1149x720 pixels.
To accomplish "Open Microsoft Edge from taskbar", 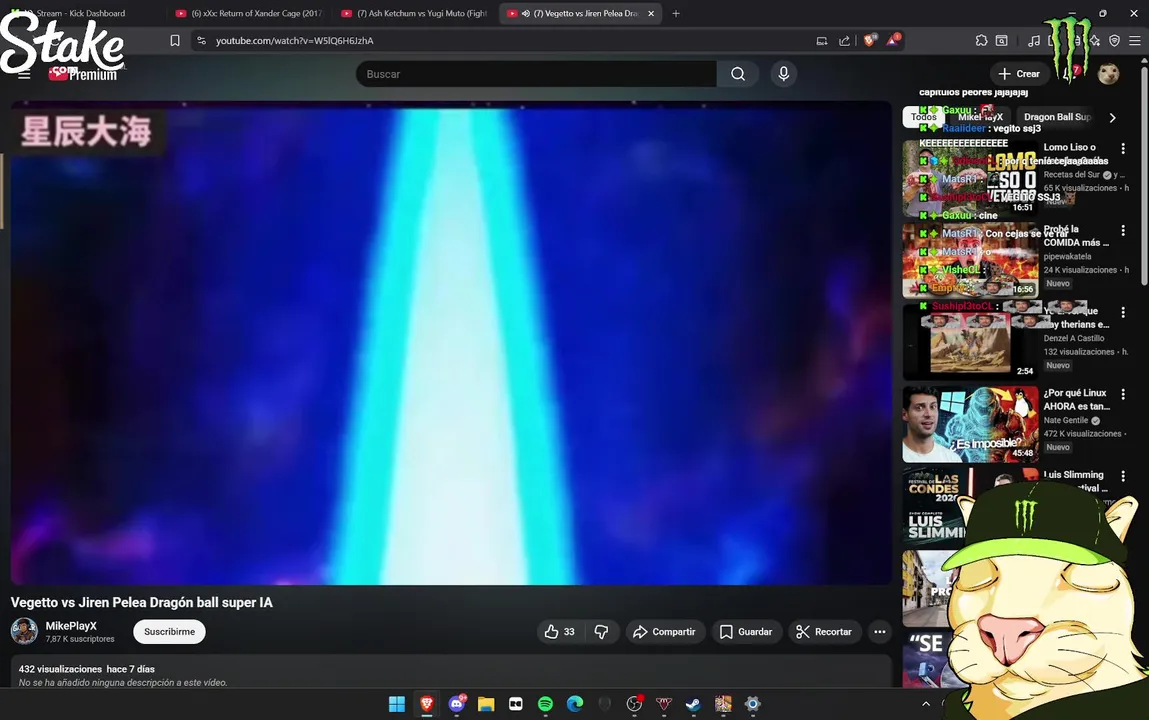I will pyautogui.click(x=575, y=704).
